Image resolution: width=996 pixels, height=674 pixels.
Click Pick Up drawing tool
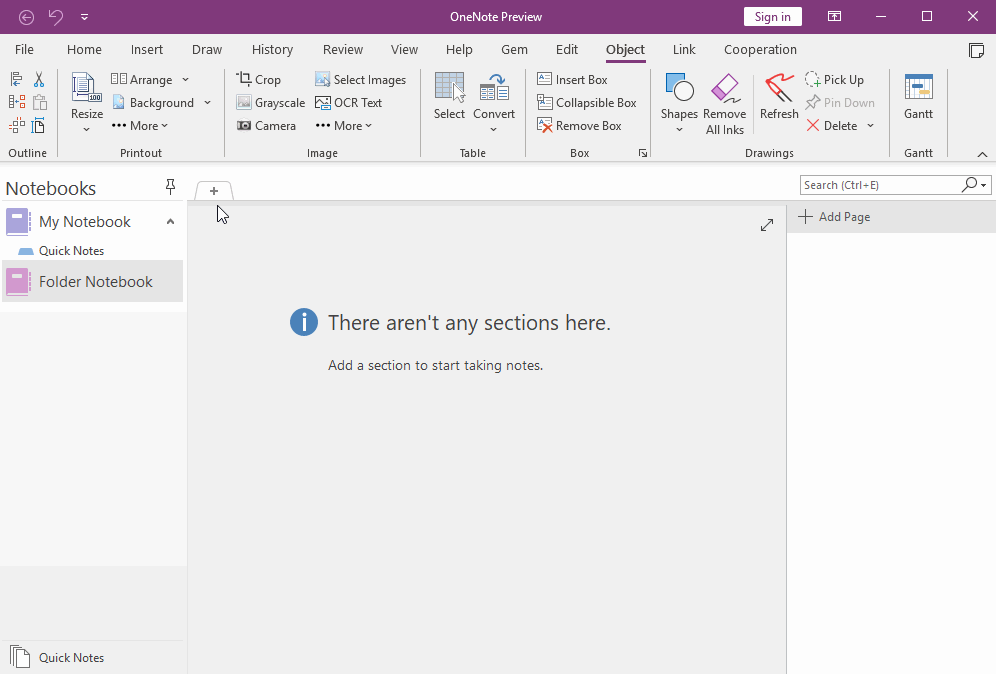coord(834,79)
